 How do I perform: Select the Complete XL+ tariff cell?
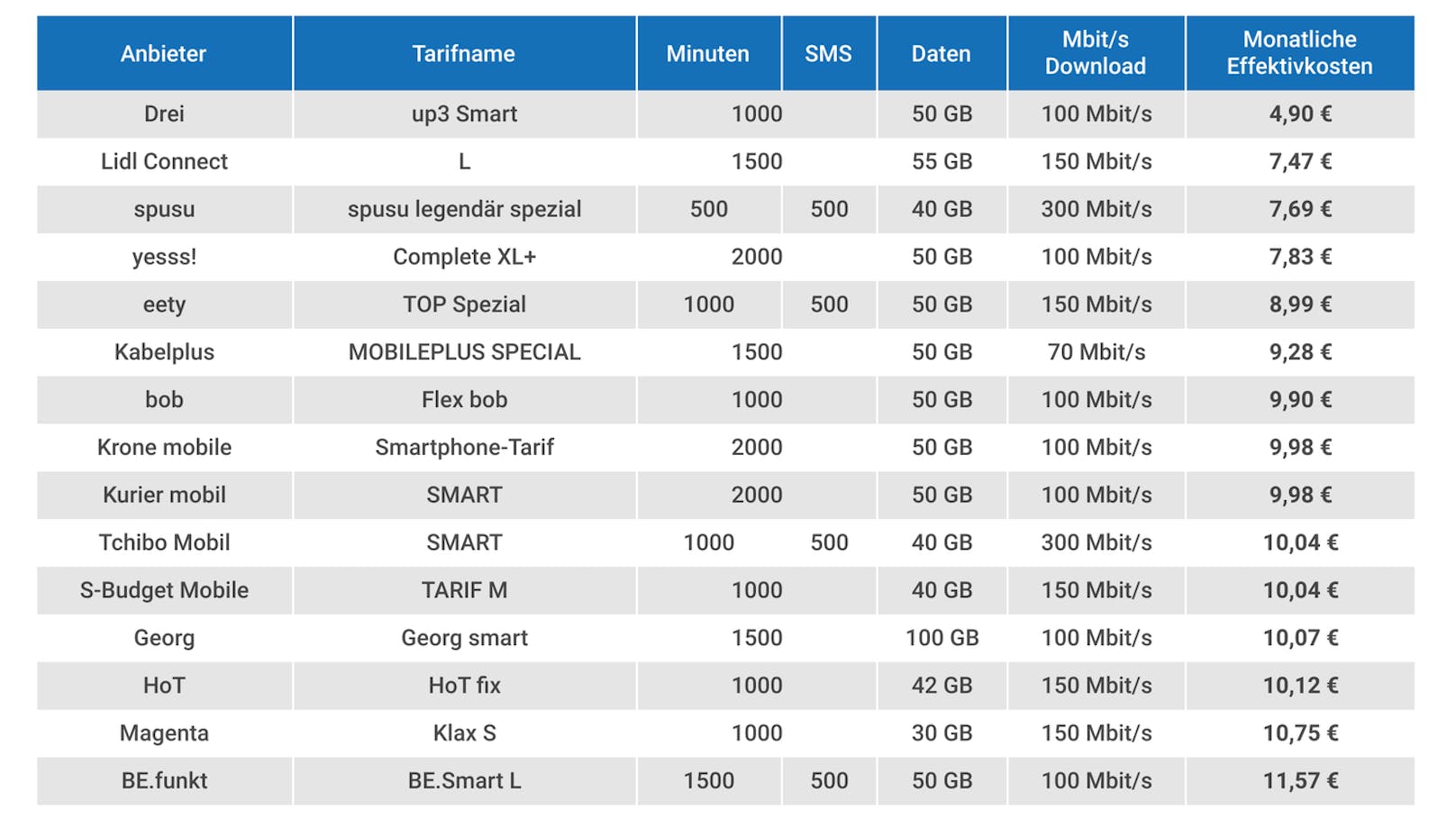(x=464, y=258)
